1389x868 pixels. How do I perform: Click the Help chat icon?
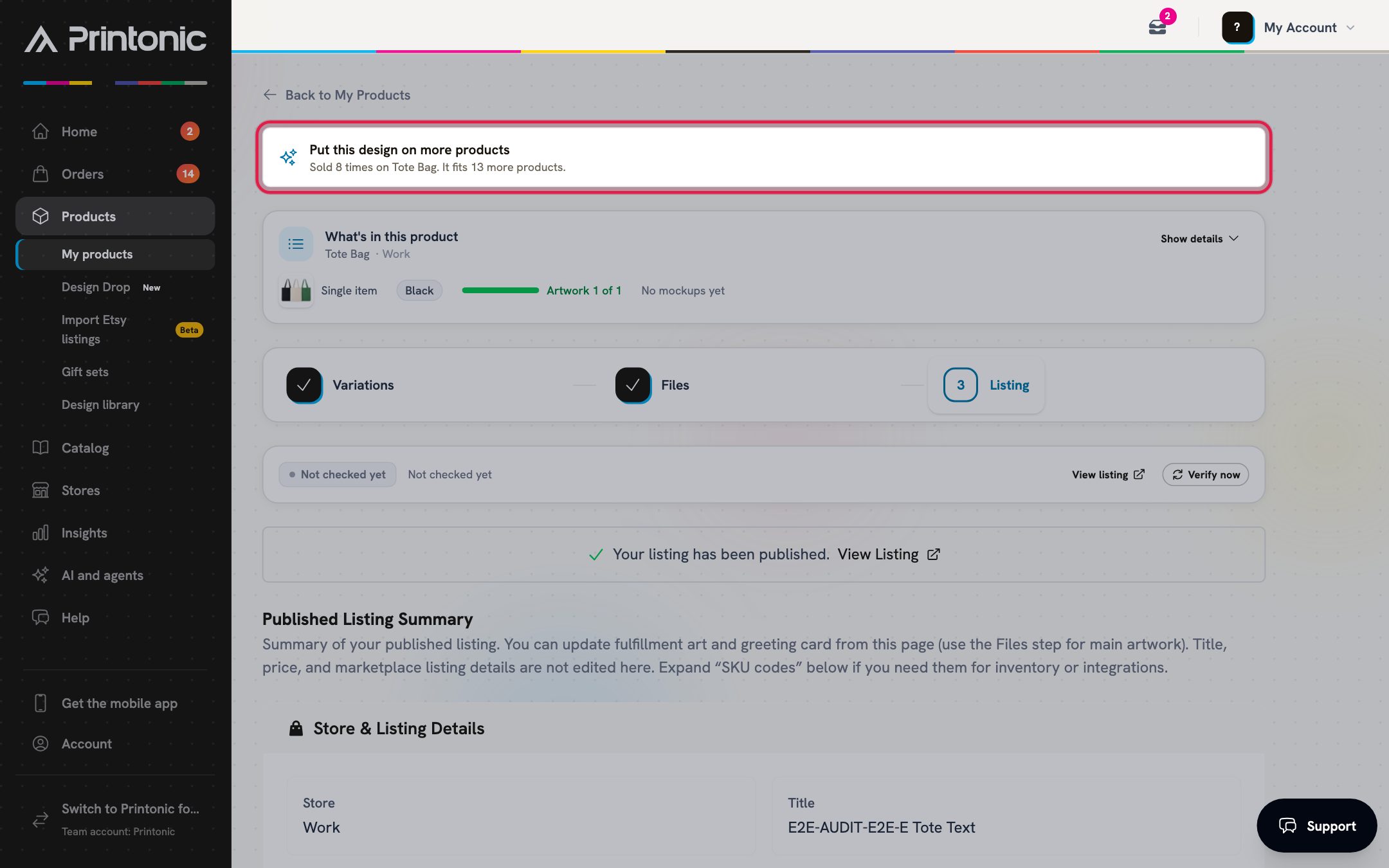click(x=41, y=617)
